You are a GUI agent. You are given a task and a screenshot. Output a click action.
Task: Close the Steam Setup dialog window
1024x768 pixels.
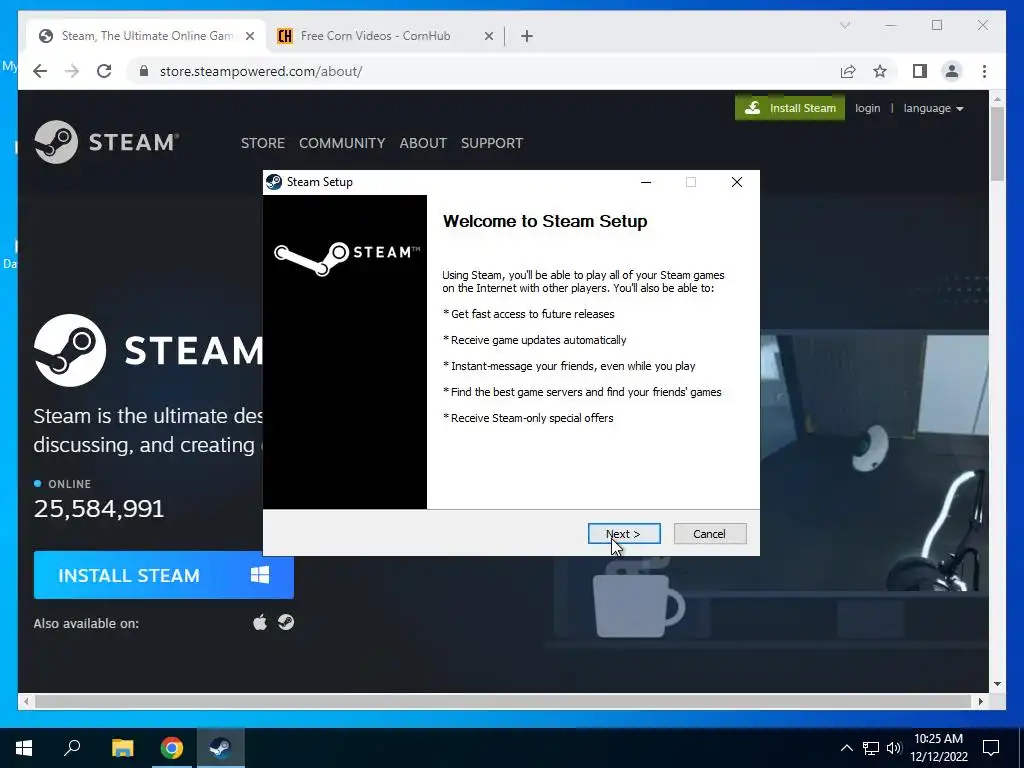pos(737,182)
